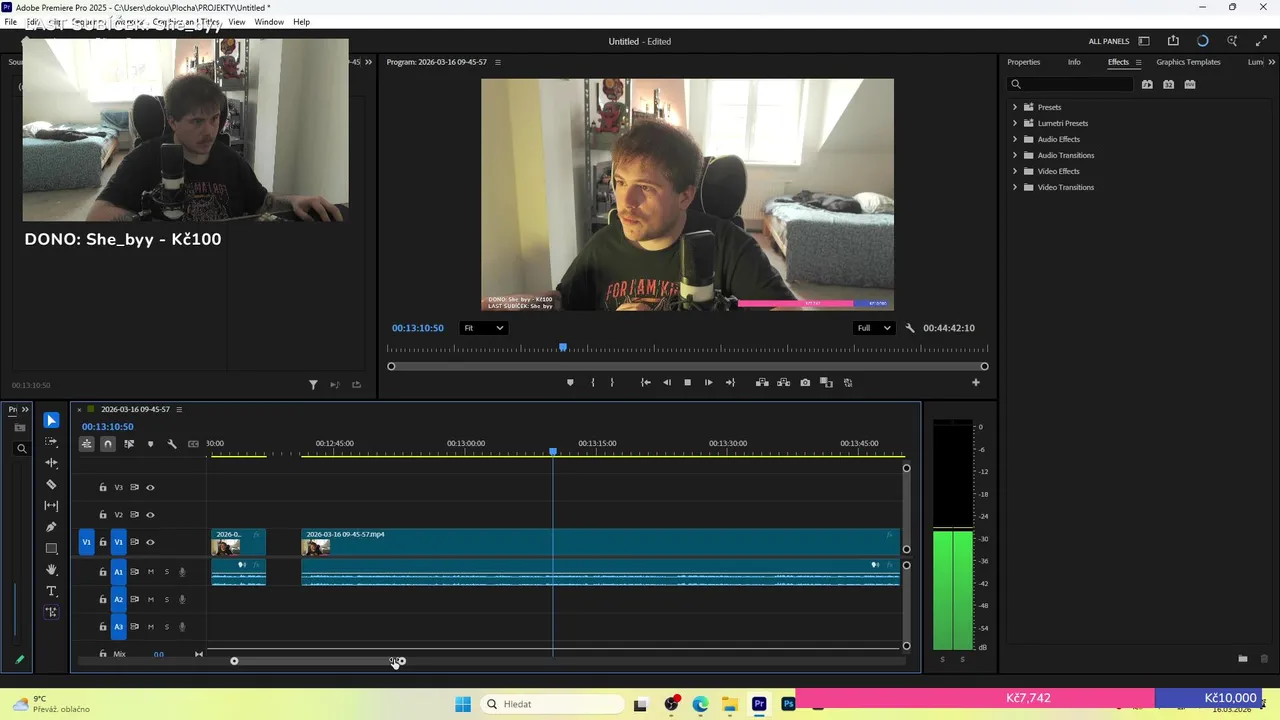This screenshot has width=1280, height=720.
Task: Mute audio track A1
Action: (x=151, y=572)
